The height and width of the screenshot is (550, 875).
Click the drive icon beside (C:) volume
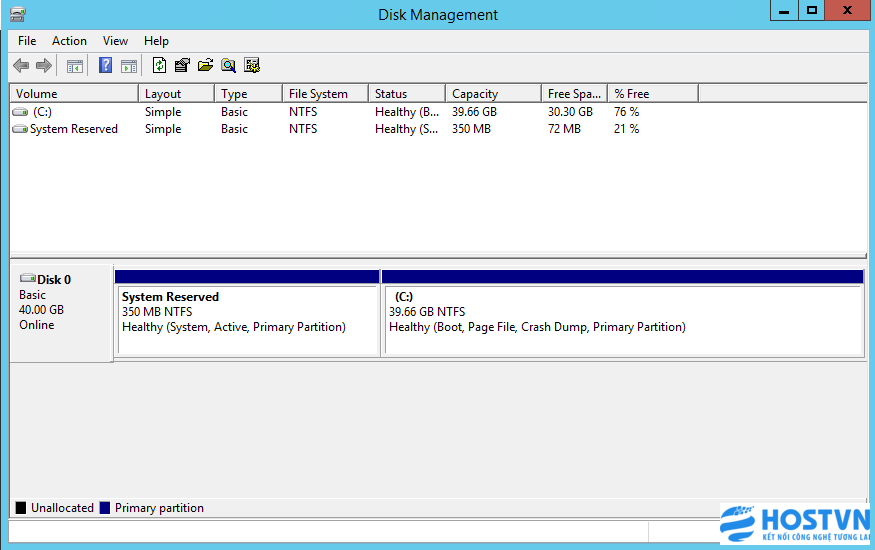coord(20,112)
